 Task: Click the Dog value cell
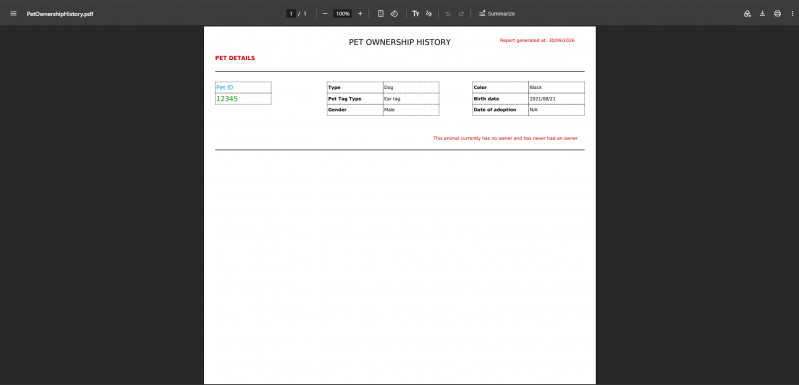pos(411,88)
